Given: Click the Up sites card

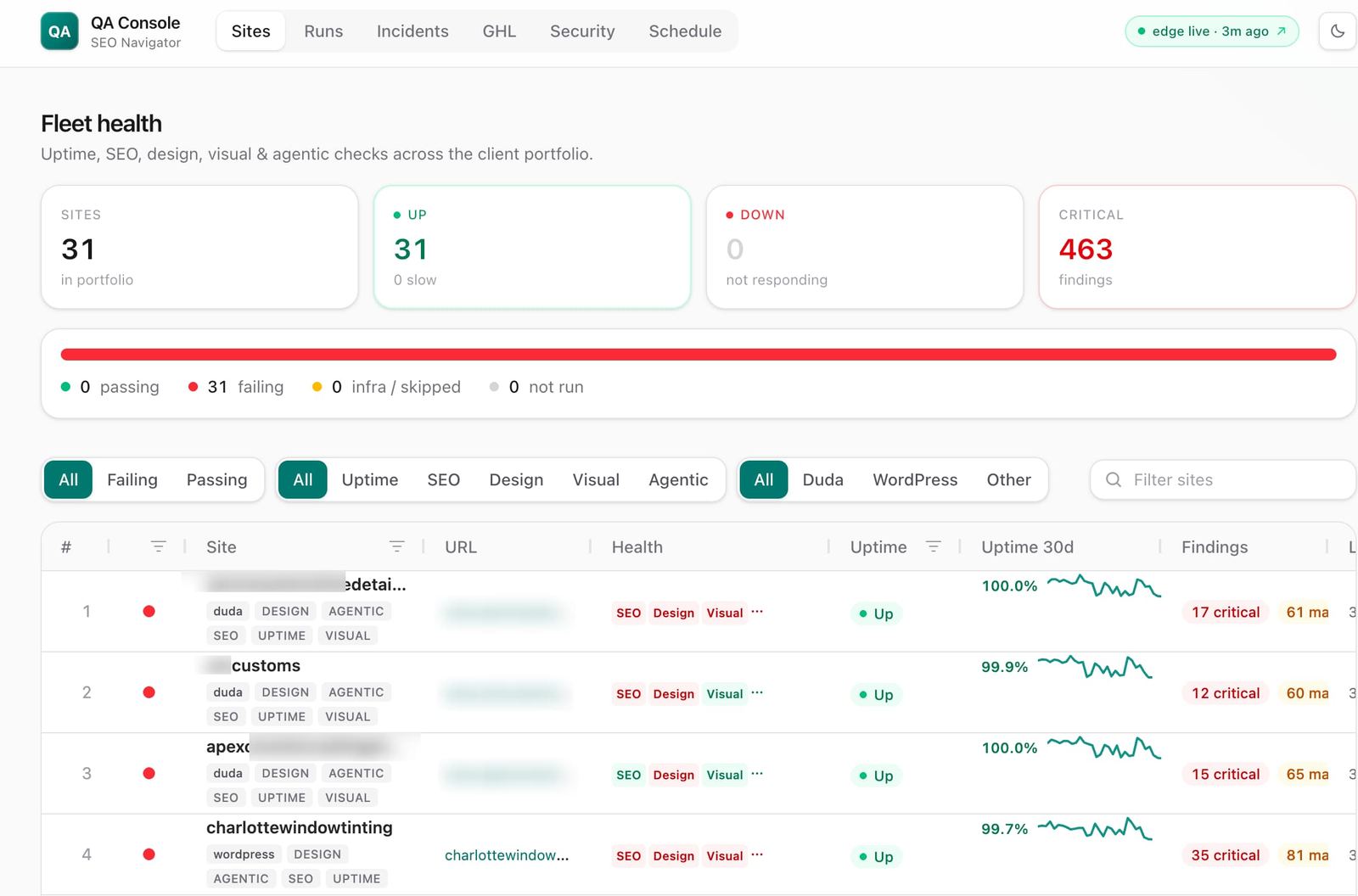Looking at the screenshot, I should [x=532, y=247].
